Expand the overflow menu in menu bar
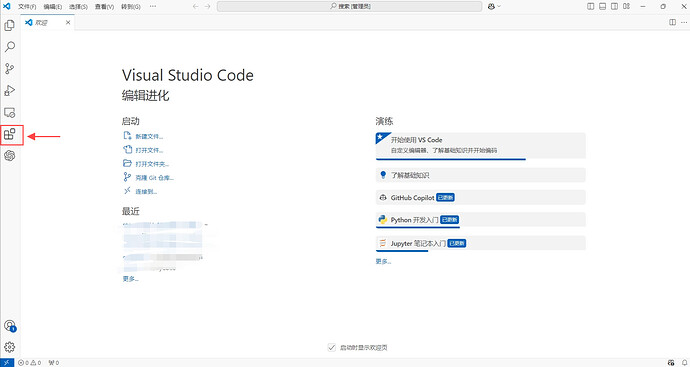 pos(153,6)
